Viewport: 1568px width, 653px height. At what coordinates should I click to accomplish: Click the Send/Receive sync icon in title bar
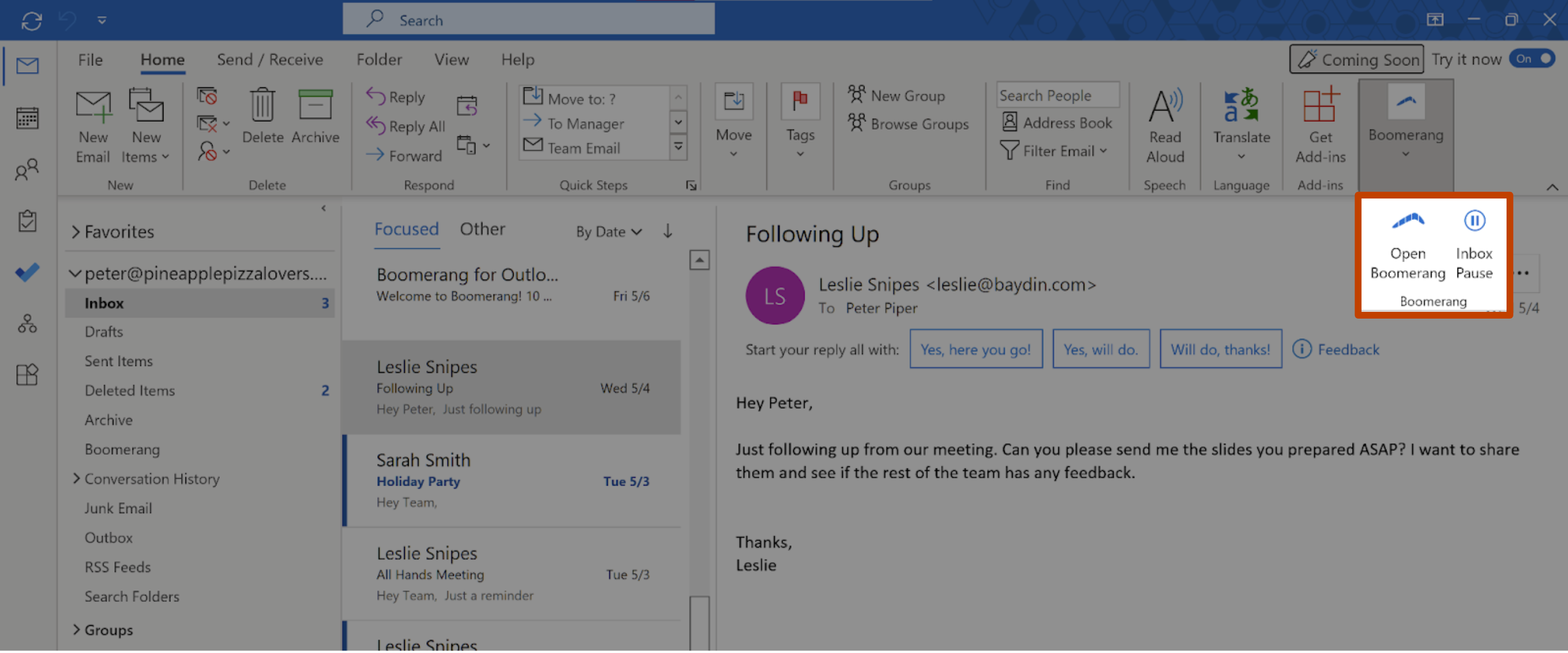click(x=32, y=21)
